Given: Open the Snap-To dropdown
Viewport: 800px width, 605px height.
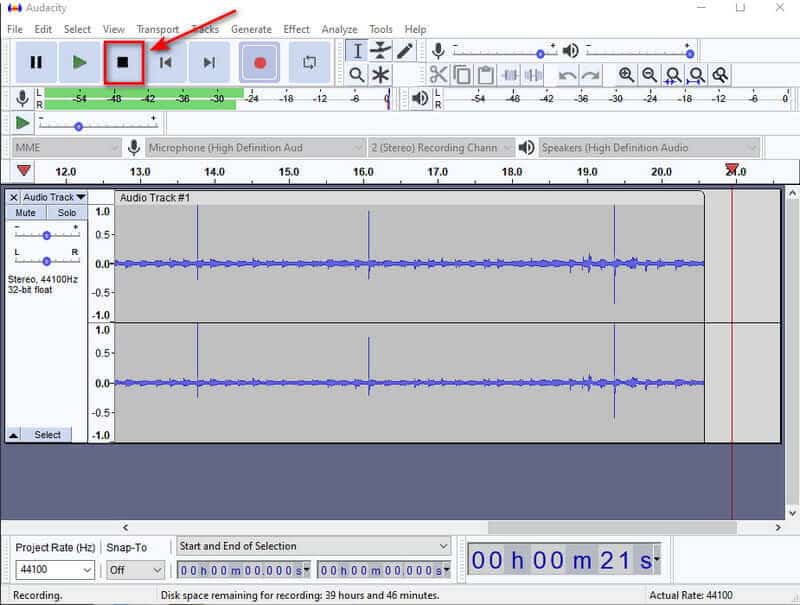Looking at the screenshot, I should pyautogui.click(x=135, y=570).
